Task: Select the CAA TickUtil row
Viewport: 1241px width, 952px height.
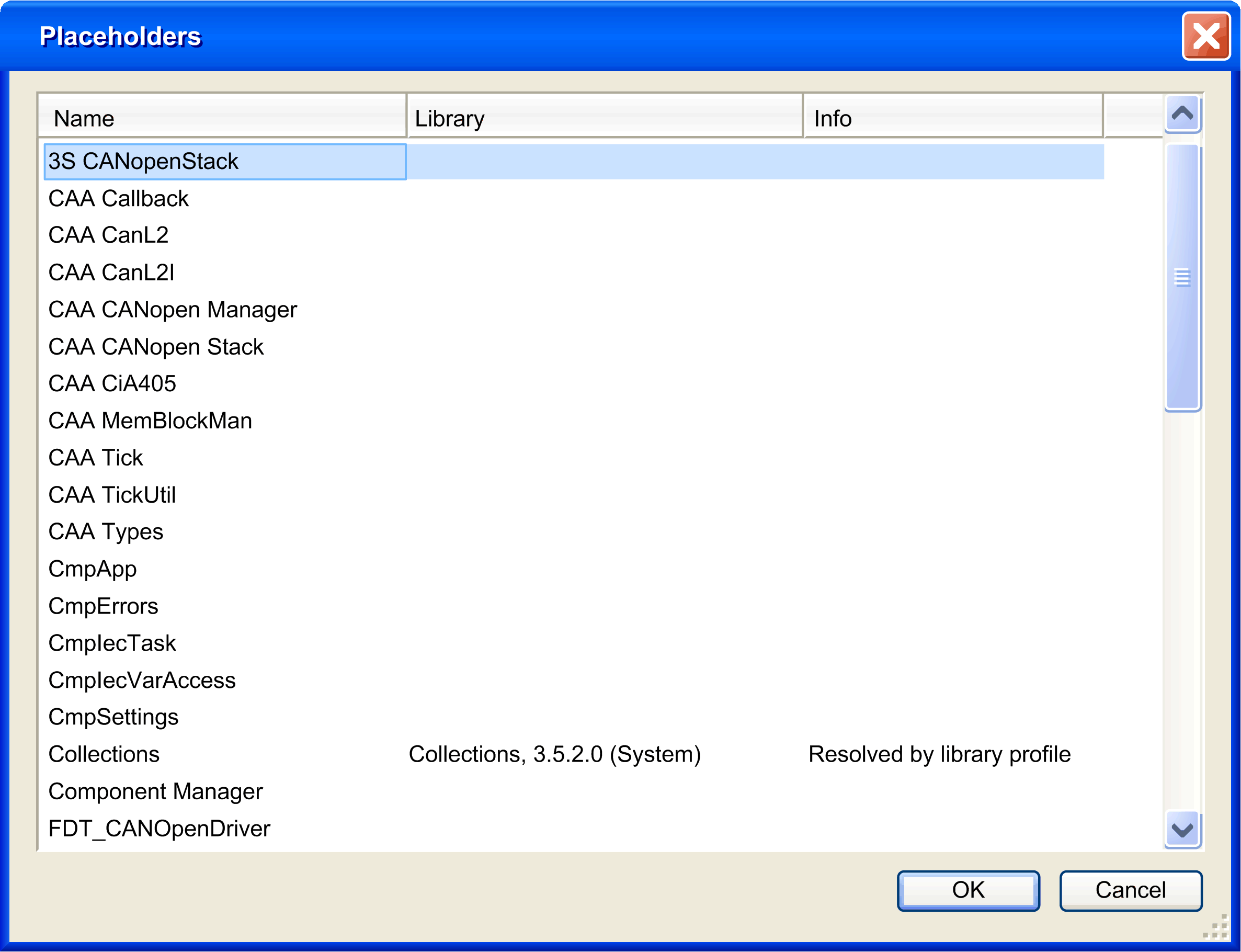Action: click(x=574, y=495)
